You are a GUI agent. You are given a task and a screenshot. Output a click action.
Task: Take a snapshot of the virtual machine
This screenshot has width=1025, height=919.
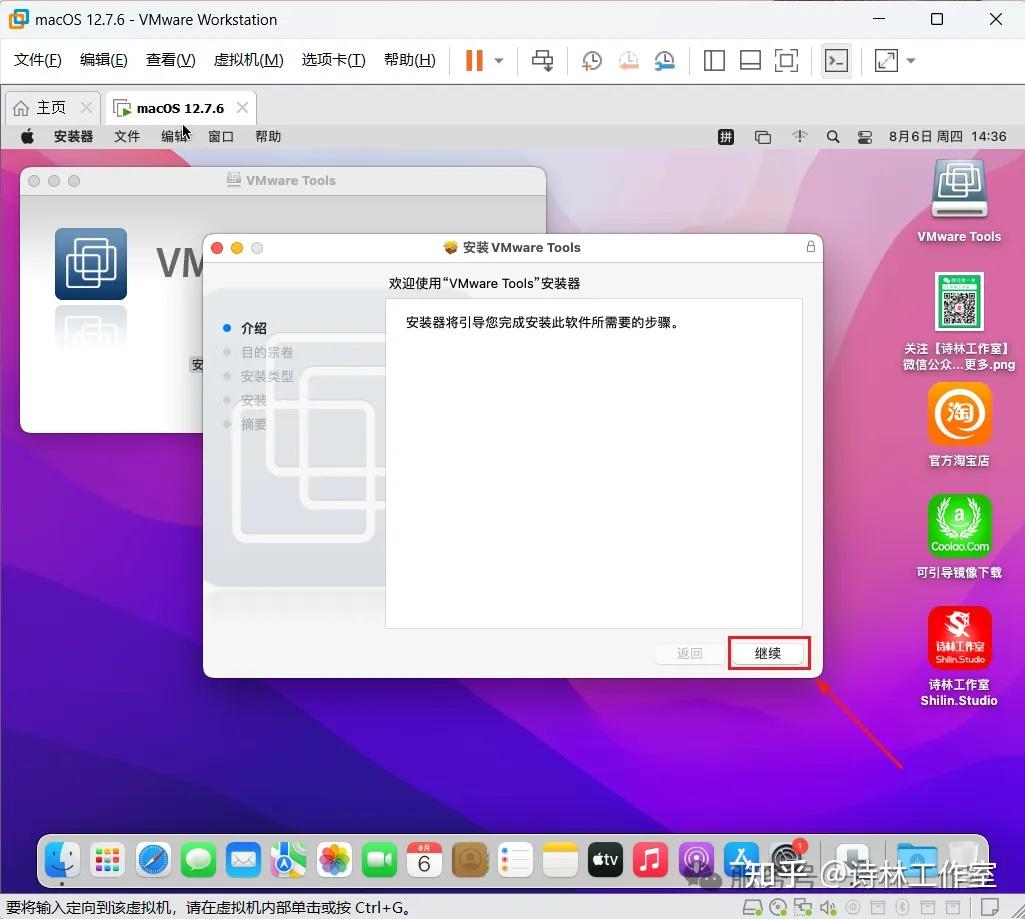click(592, 61)
